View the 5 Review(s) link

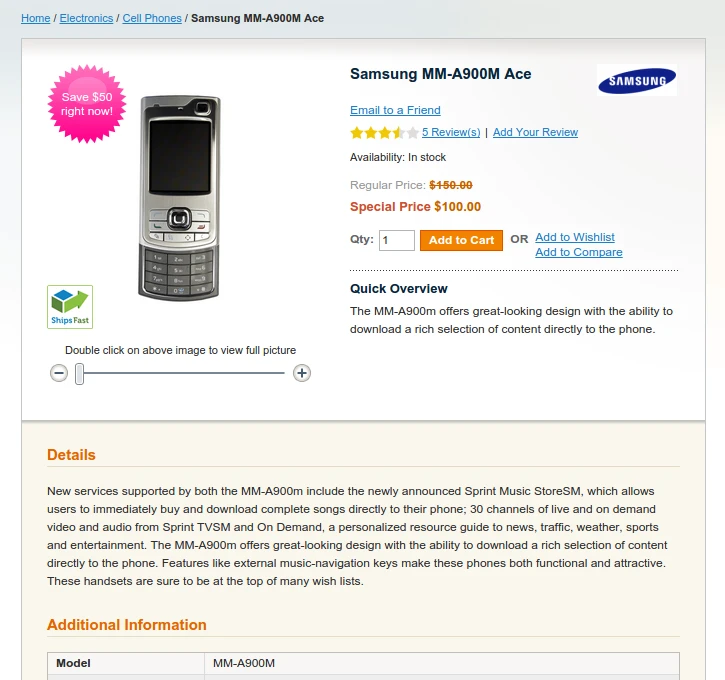pos(451,132)
